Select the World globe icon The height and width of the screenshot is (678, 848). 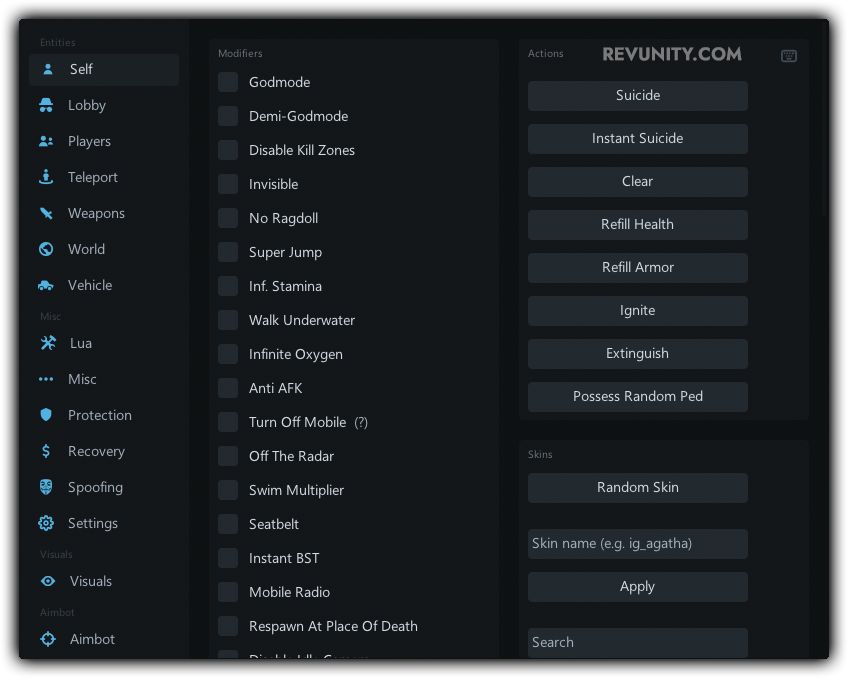(x=46, y=249)
